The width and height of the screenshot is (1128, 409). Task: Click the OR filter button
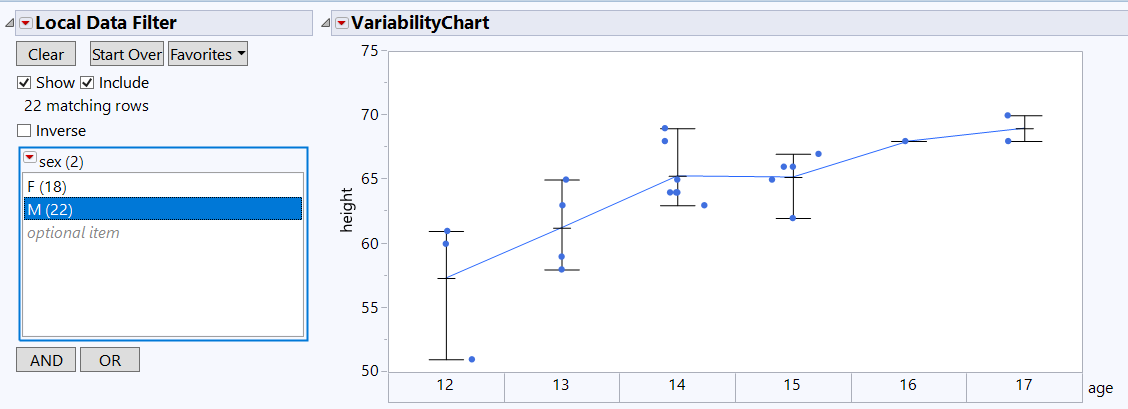[x=110, y=360]
